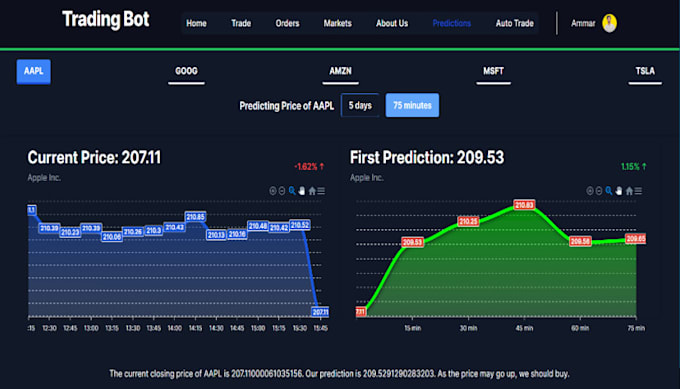This screenshot has width=680, height=389.
Task: Click the Current Price: 207.11 heading
Action: point(94,157)
